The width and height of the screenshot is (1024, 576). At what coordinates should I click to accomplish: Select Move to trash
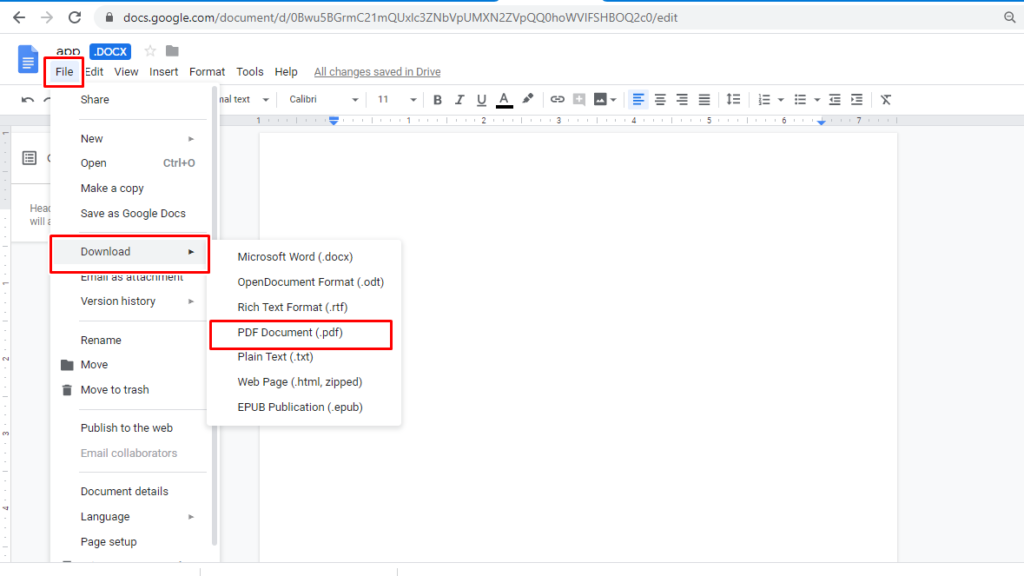[131, 390]
